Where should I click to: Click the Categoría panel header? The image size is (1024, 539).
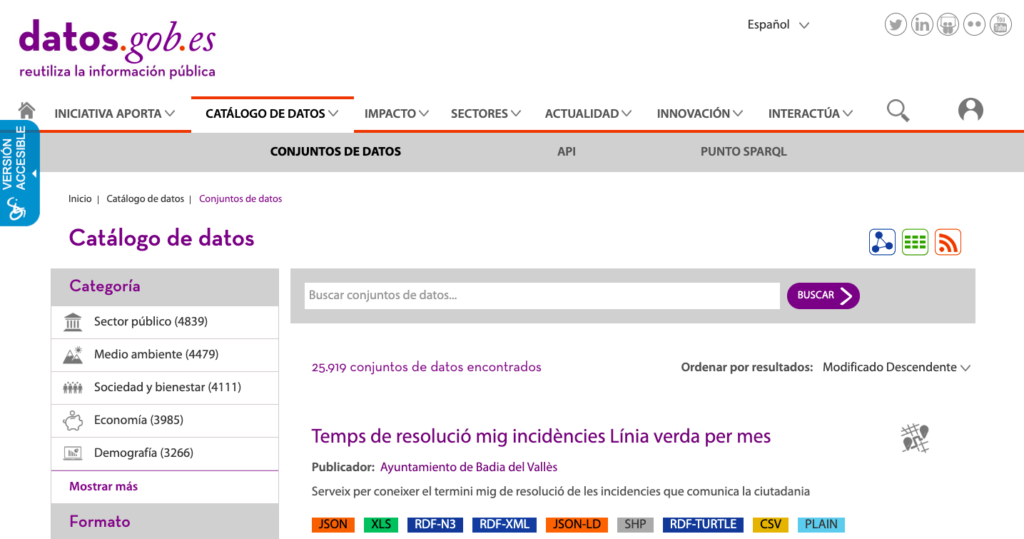tap(165, 286)
